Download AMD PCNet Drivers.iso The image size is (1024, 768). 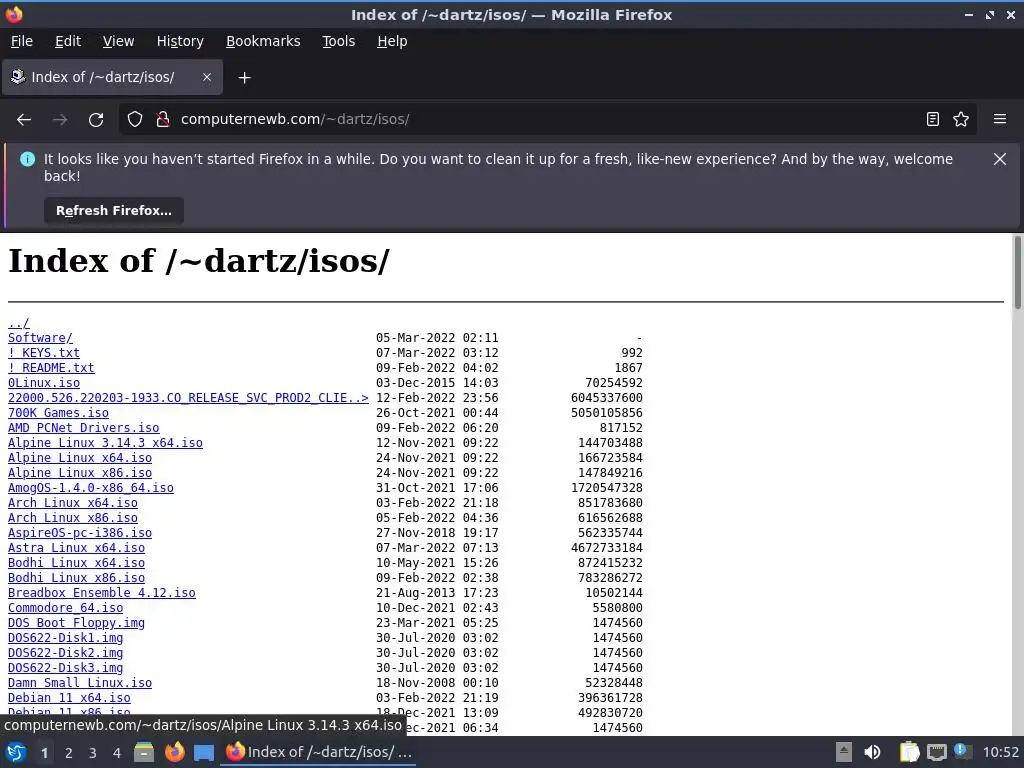click(84, 428)
